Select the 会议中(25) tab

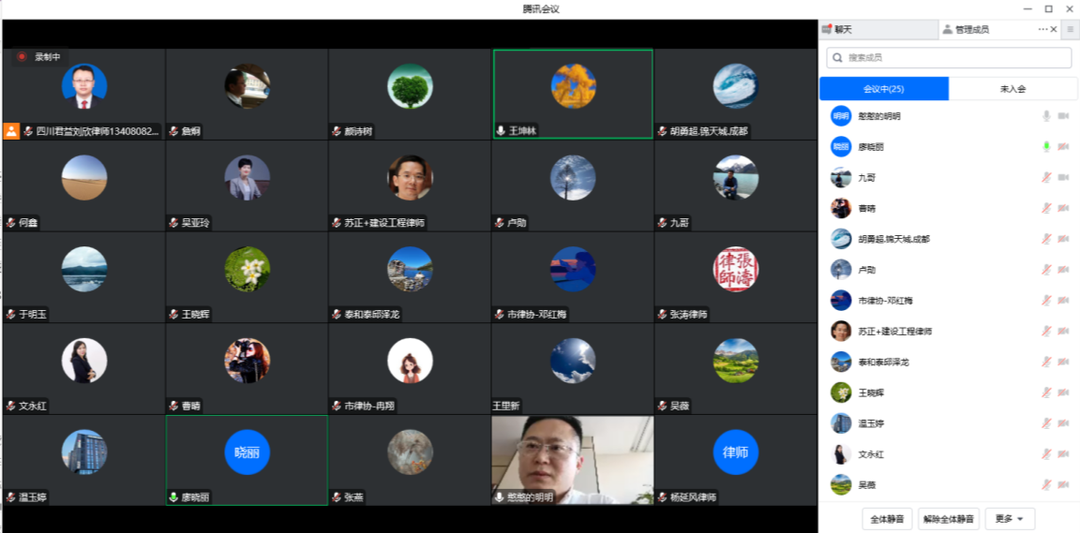pos(884,89)
